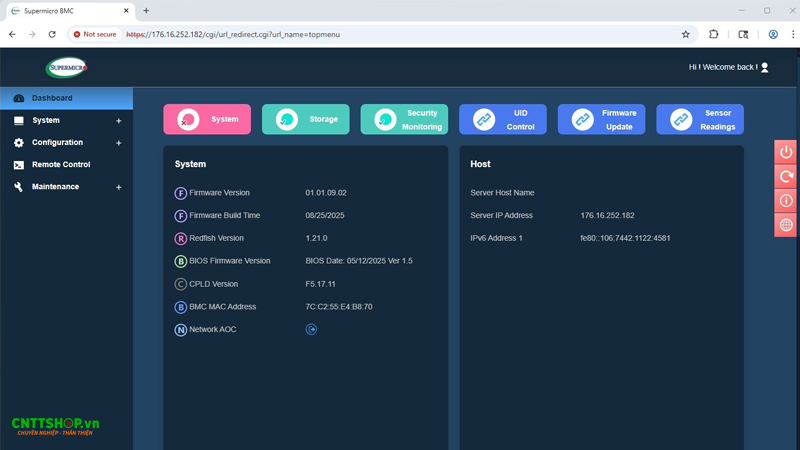The image size is (800, 450).
Task: Open the browser extensions icon
Action: point(713,34)
